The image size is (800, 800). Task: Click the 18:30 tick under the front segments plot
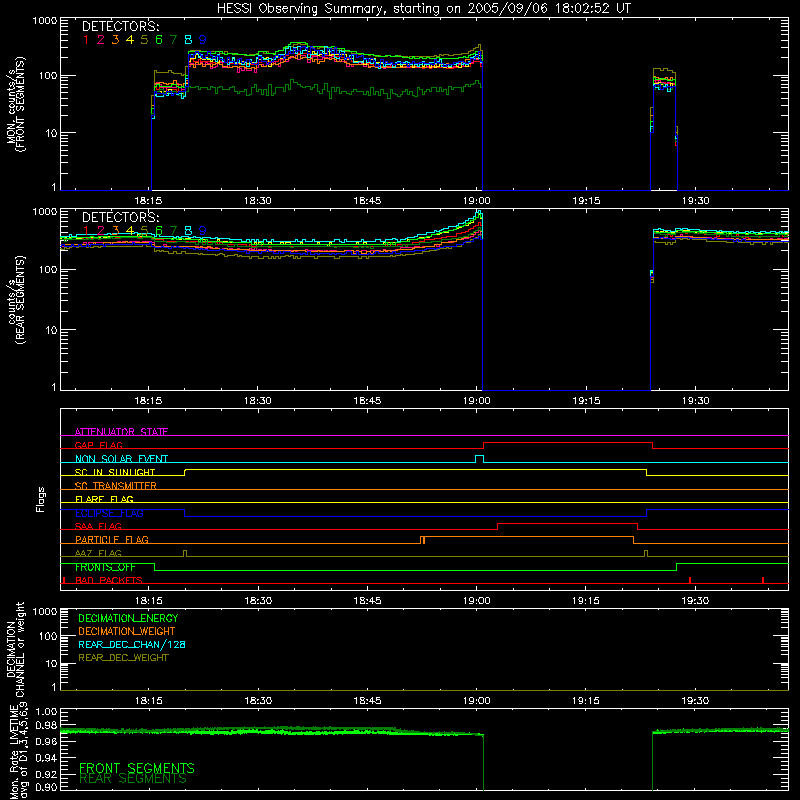pos(258,201)
